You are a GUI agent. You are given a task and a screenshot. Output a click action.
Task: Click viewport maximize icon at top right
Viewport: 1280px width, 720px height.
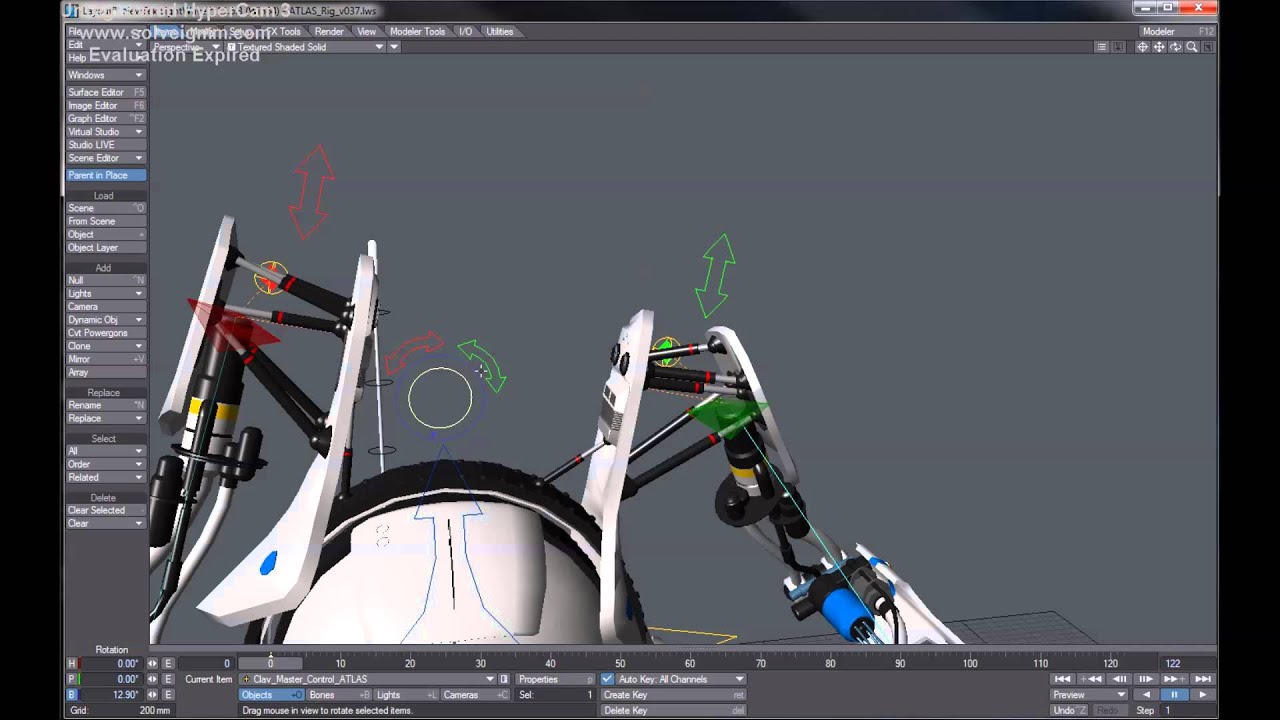[1207, 47]
